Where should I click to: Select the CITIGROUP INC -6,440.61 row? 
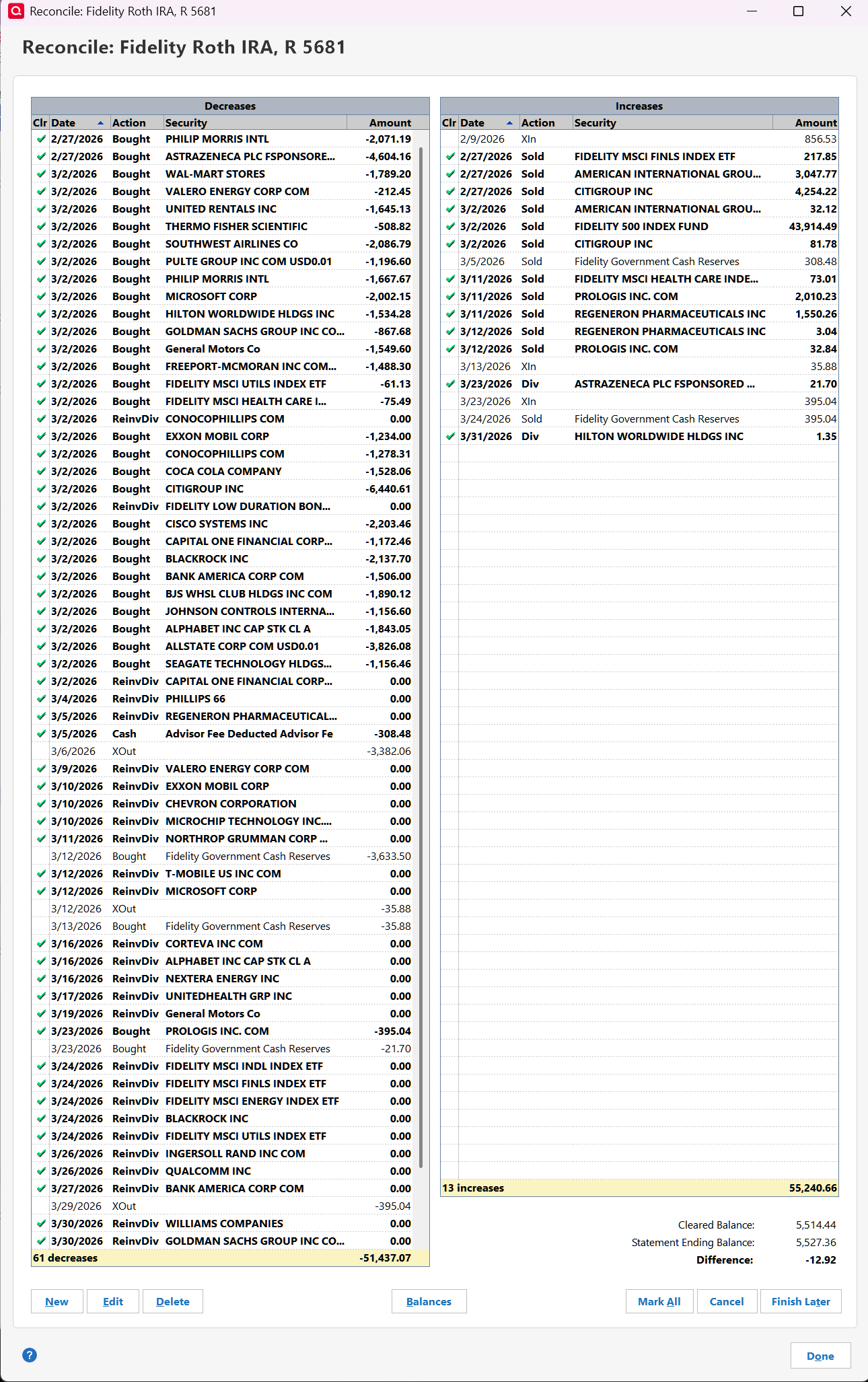[223, 488]
